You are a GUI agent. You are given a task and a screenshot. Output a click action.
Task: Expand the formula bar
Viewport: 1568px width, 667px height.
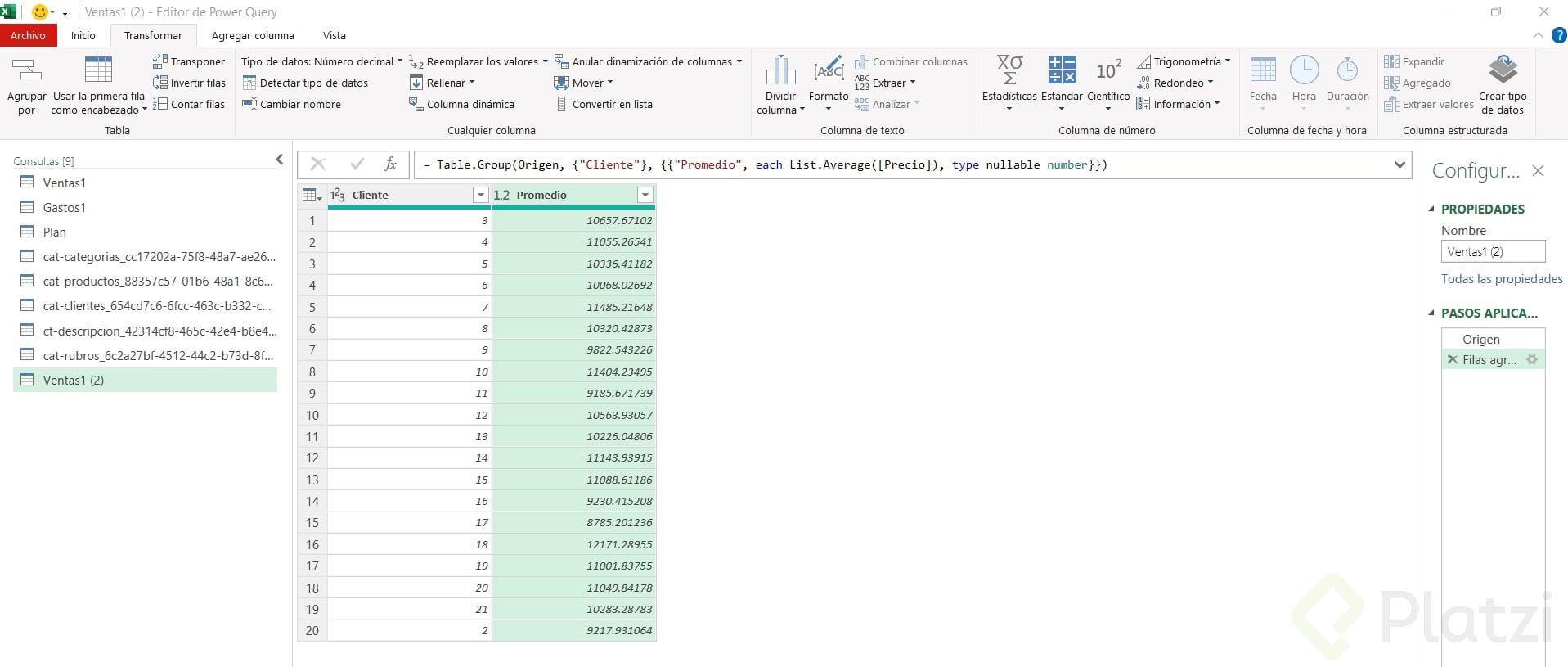1400,164
